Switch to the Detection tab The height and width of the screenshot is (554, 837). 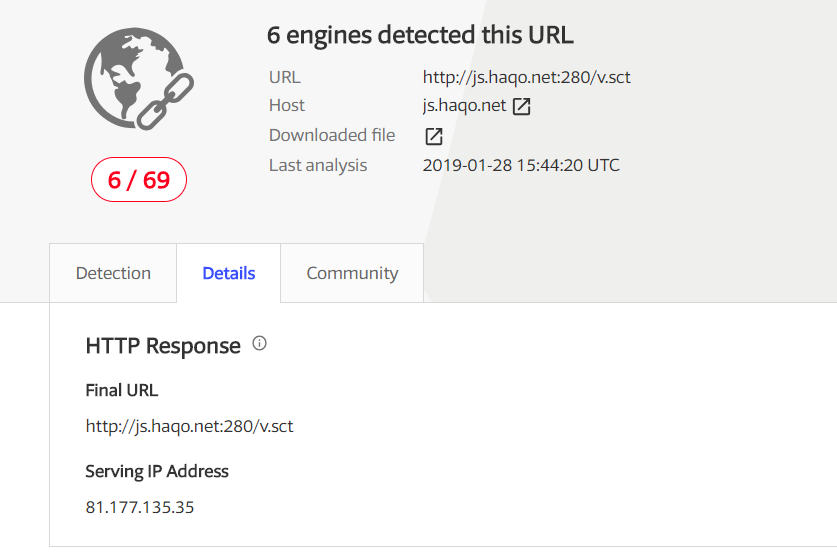[x=113, y=273]
